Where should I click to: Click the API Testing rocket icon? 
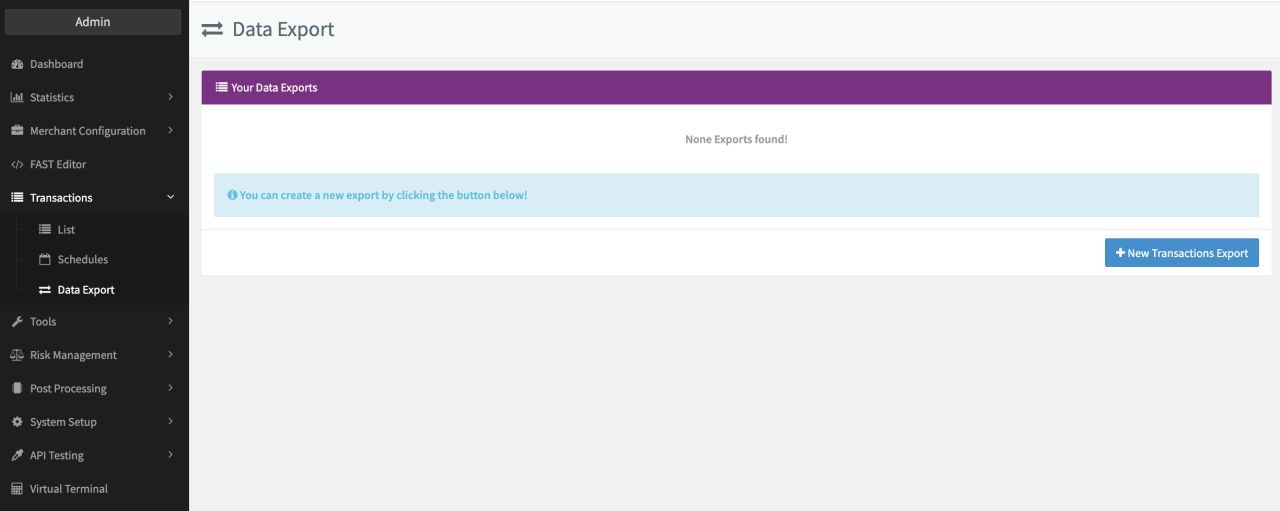(x=17, y=455)
